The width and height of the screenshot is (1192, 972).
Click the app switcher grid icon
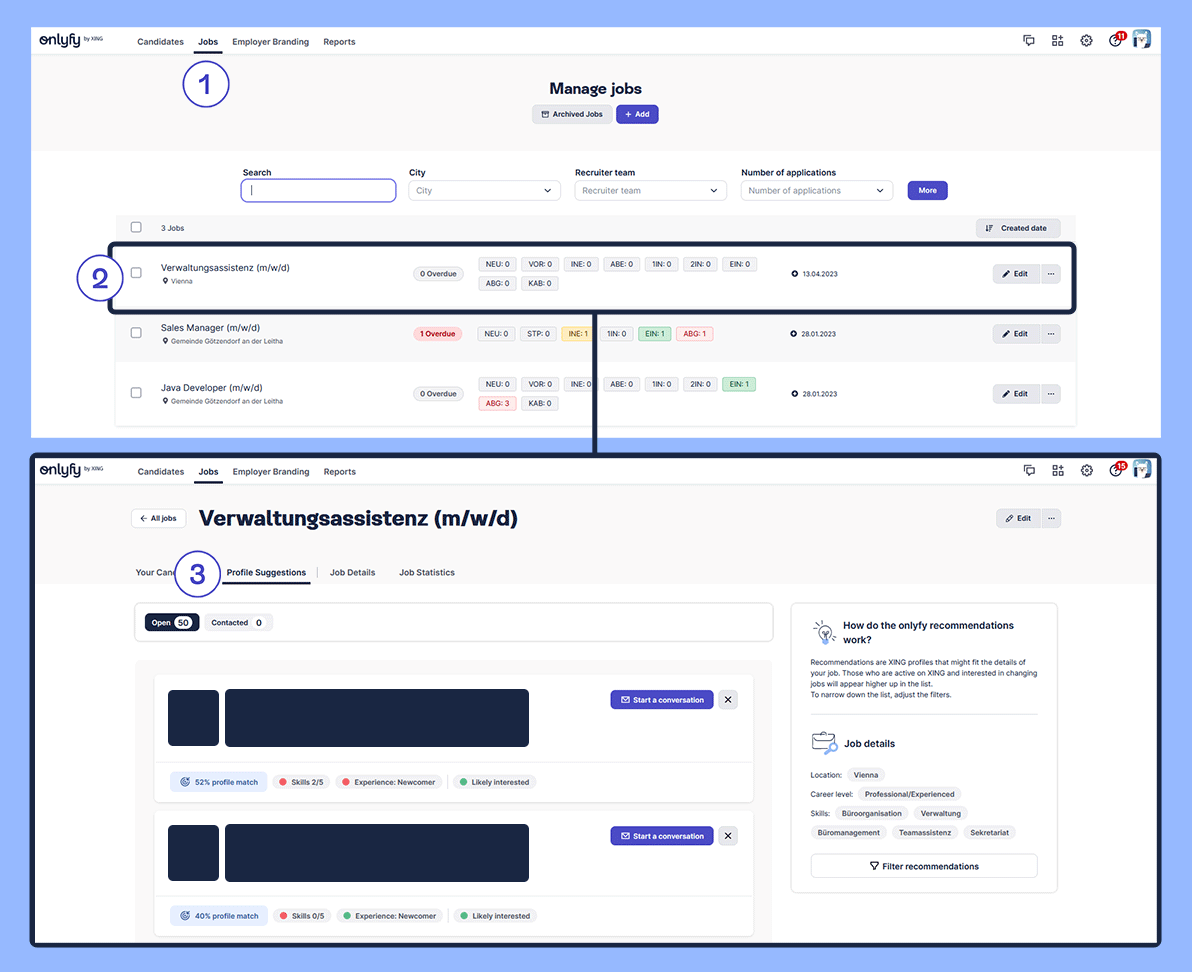[1058, 40]
